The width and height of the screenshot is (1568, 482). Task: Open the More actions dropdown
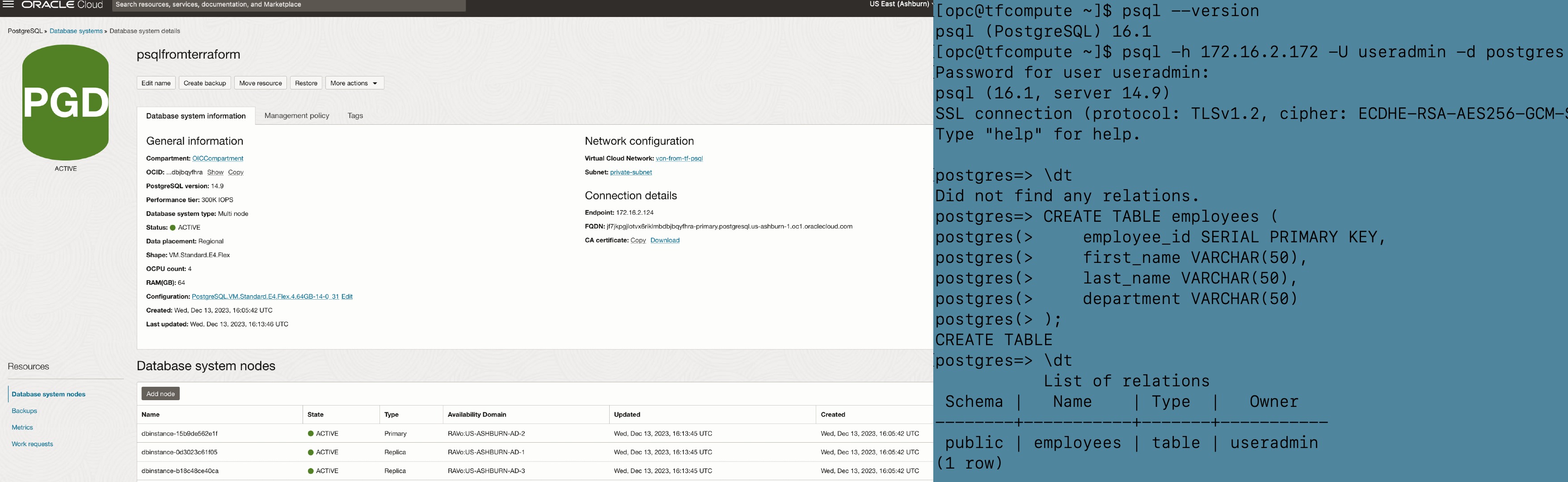pyautogui.click(x=354, y=83)
